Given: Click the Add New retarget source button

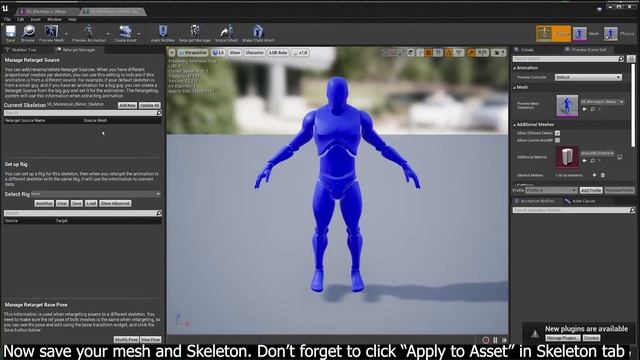Looking at the screenshot, I should tap(127, 105).
